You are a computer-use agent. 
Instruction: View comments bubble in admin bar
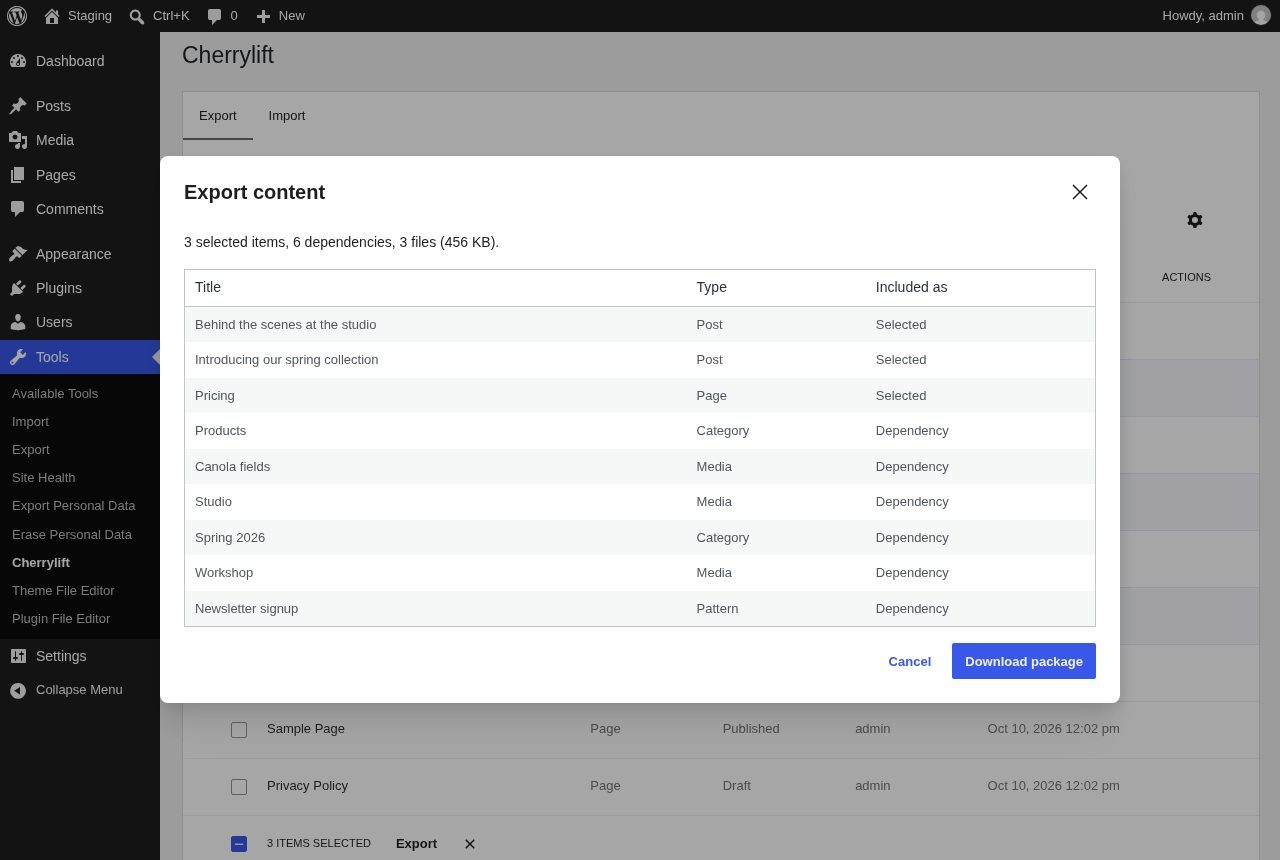point(222,16)
